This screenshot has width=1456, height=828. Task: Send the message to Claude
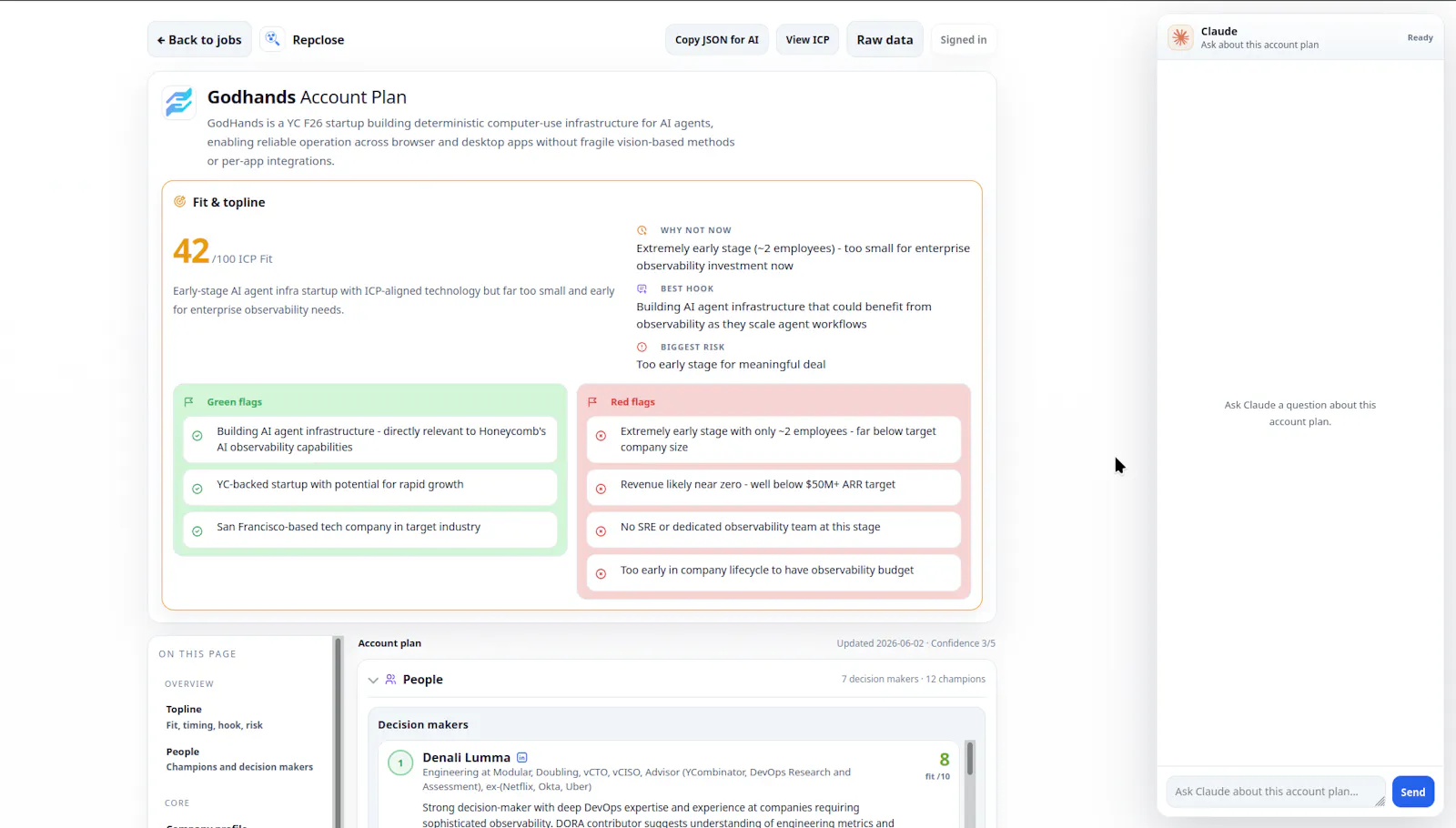click(1413, 792)
